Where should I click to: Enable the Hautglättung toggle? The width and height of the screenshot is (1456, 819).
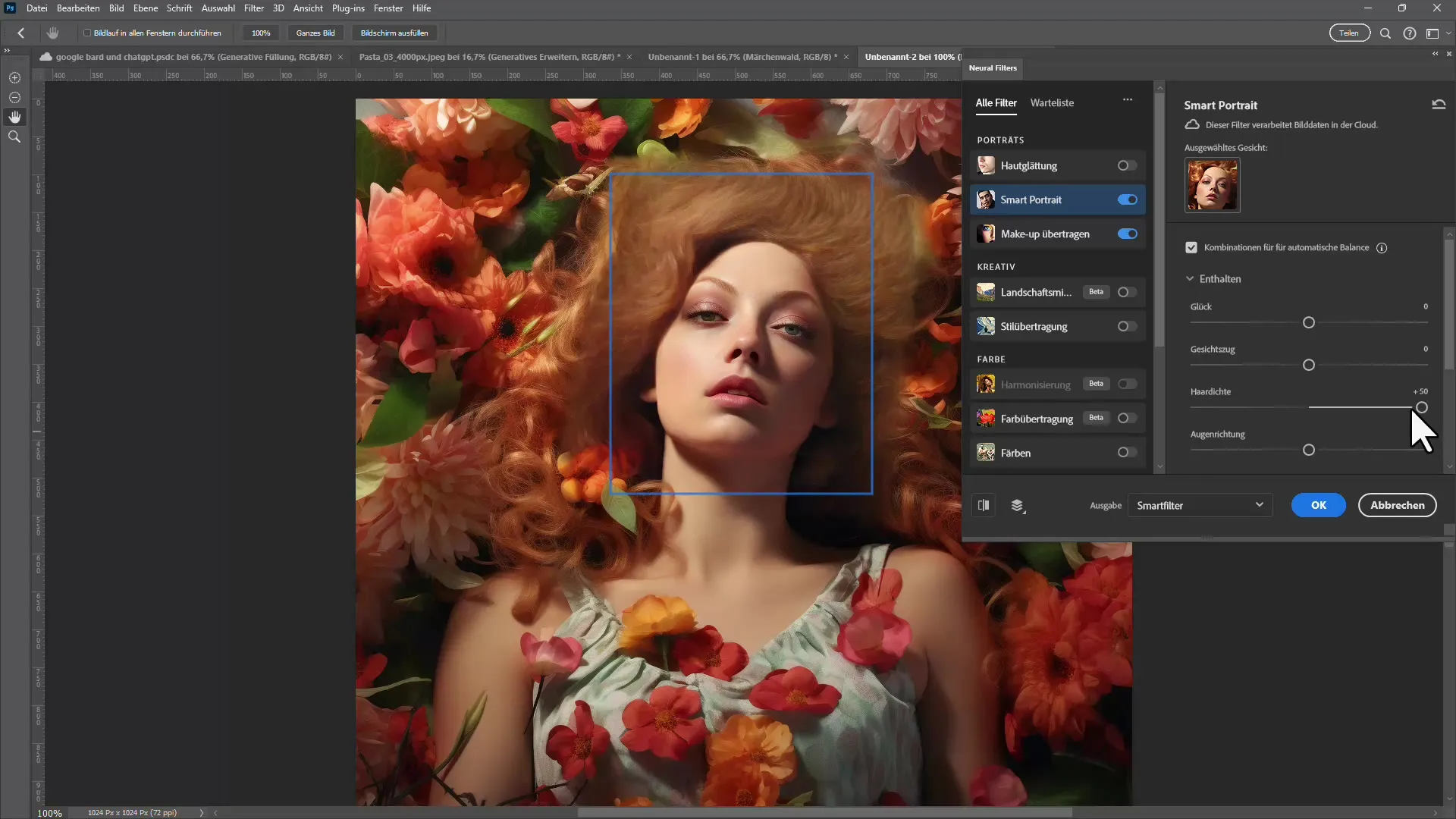pos(1127,165)
